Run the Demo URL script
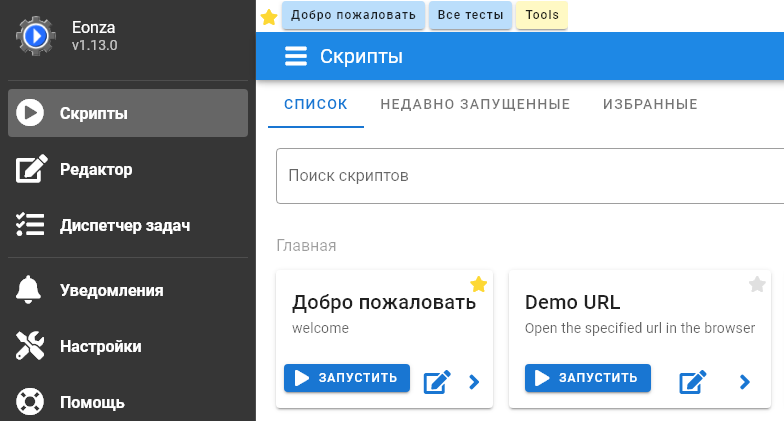784x421 pixels. click(587, 378)
